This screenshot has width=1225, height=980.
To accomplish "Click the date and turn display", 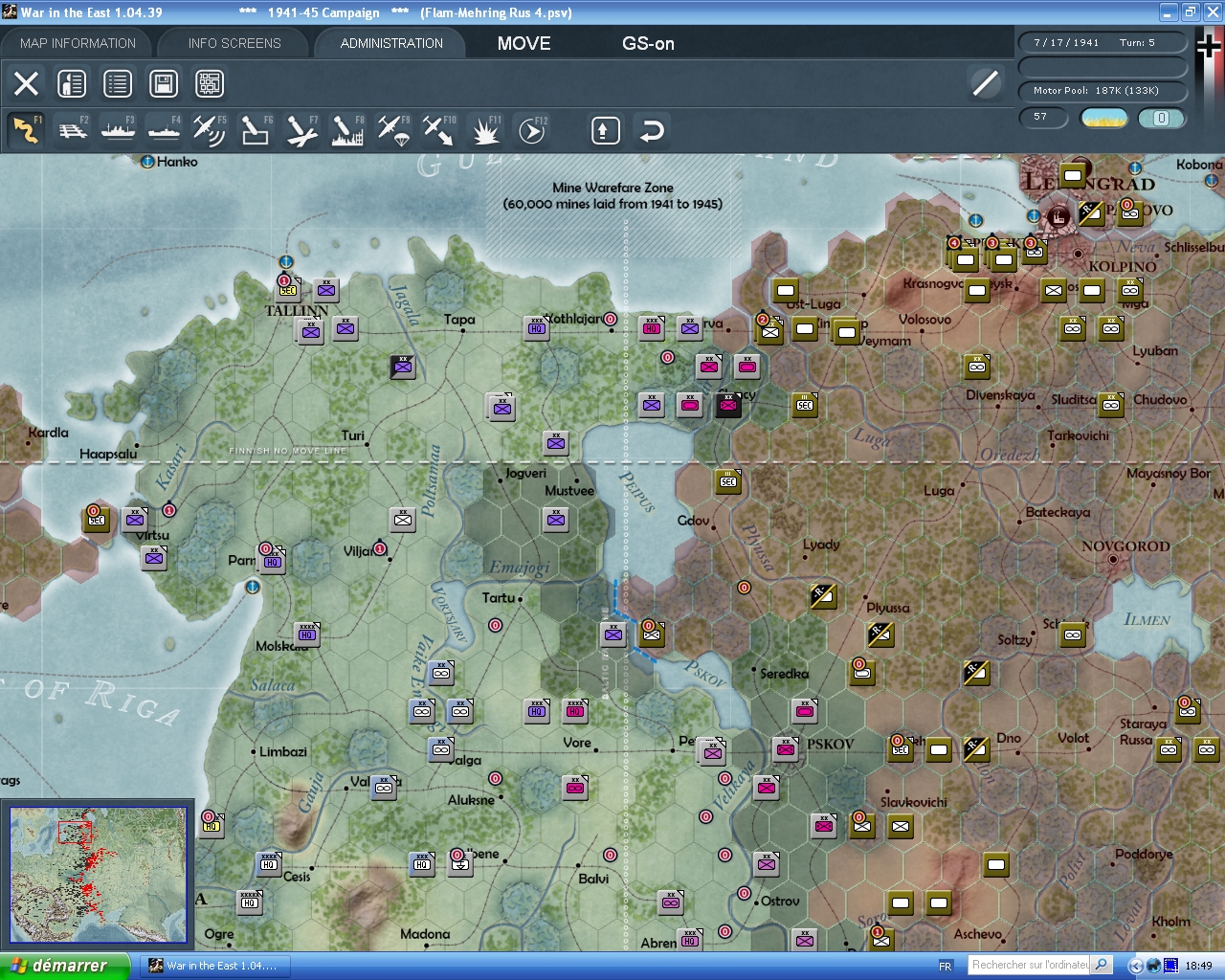I will click(x=1102, y=42).
